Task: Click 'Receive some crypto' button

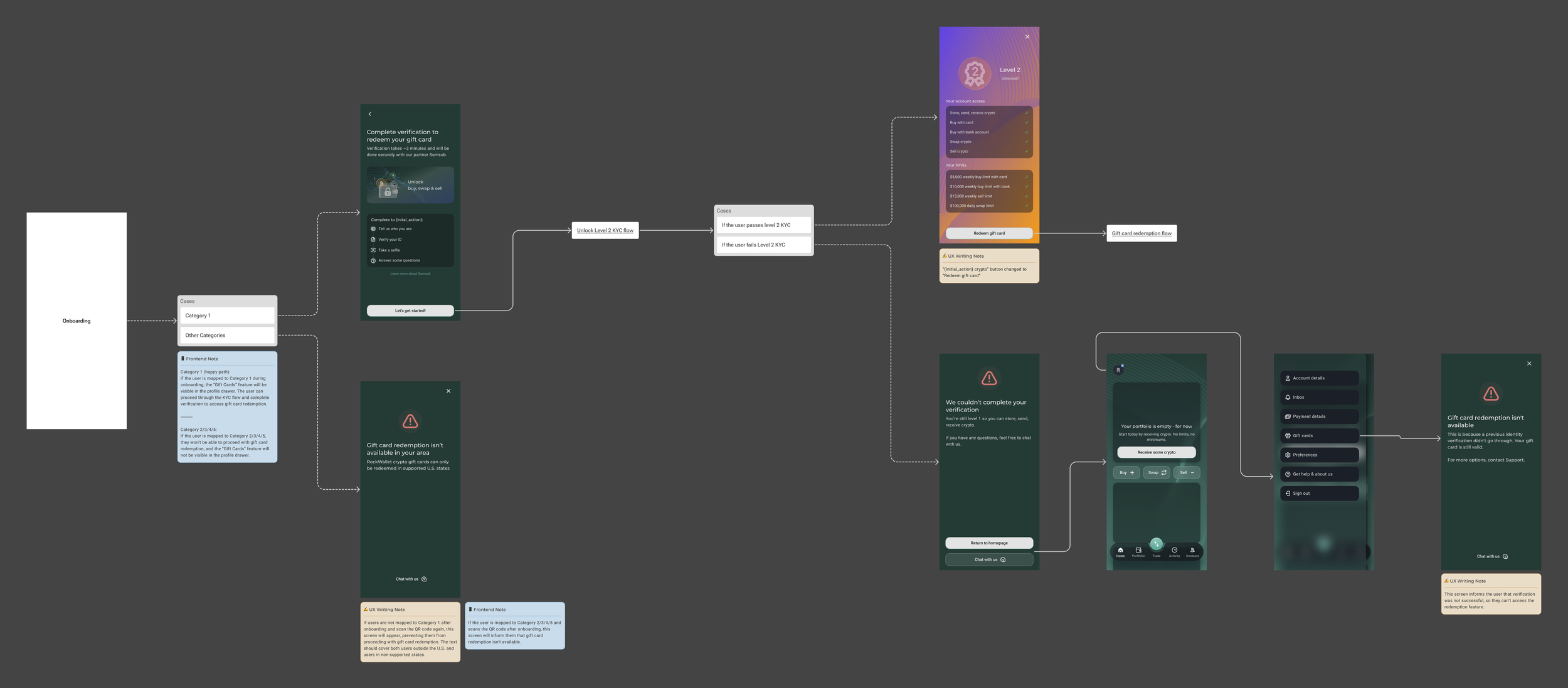Action: coord(1157,452)
